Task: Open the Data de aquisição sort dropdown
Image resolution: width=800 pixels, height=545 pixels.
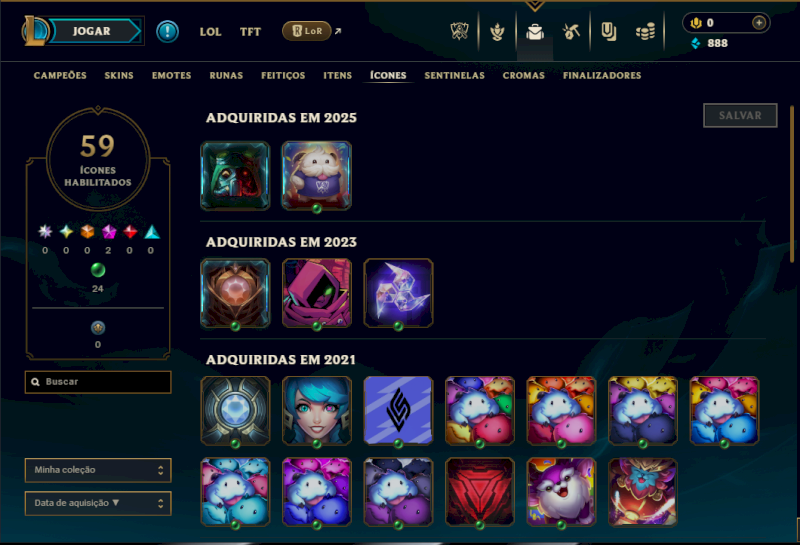Action: pyautogui.click(x=98, y=503)
